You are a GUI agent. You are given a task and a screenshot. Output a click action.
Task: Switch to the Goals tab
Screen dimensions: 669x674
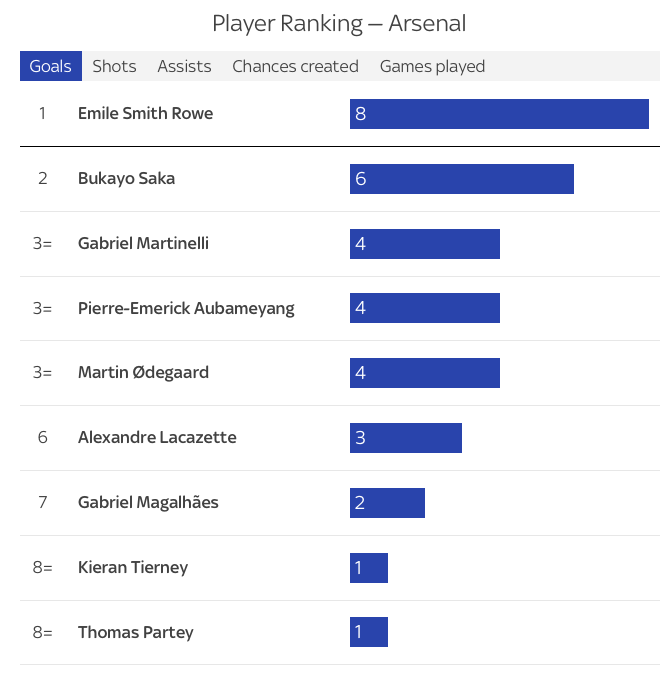click(x=50, y=66)
